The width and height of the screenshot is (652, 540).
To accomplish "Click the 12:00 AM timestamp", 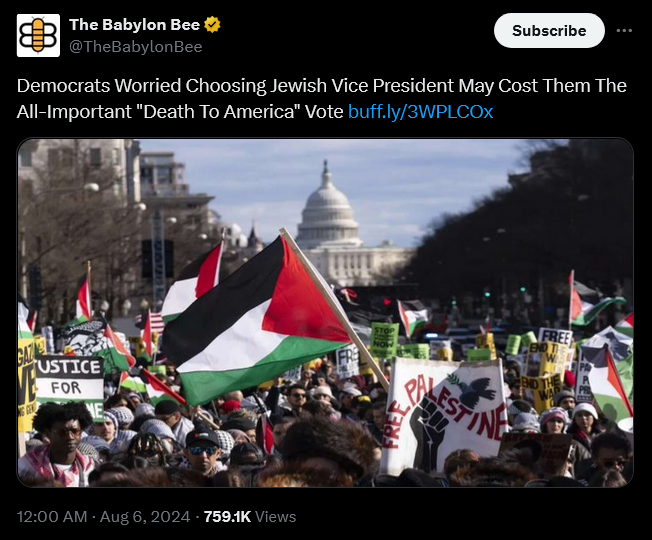I will [x=52, y=517].
